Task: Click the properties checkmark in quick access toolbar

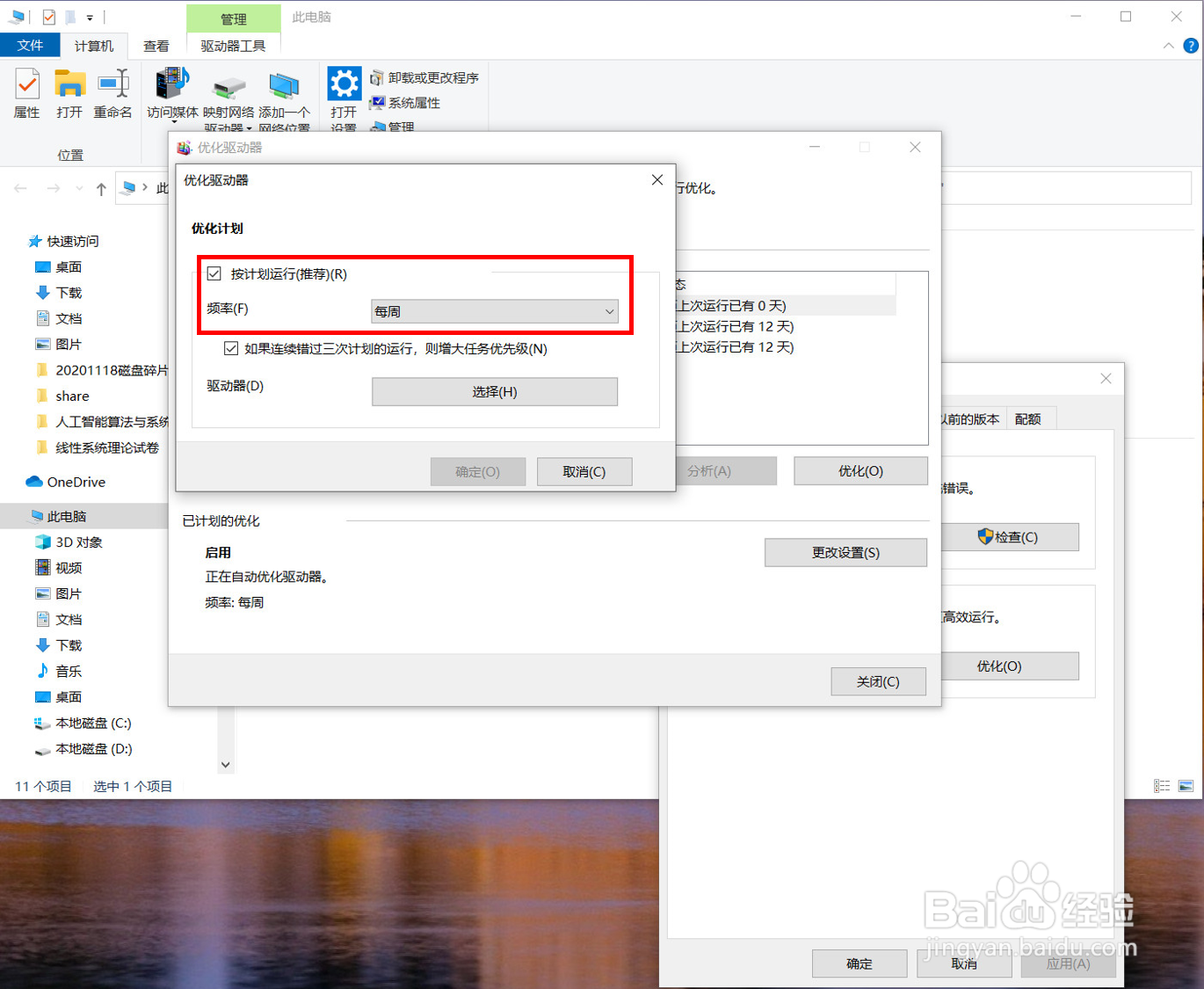Action: pos(49,17)
